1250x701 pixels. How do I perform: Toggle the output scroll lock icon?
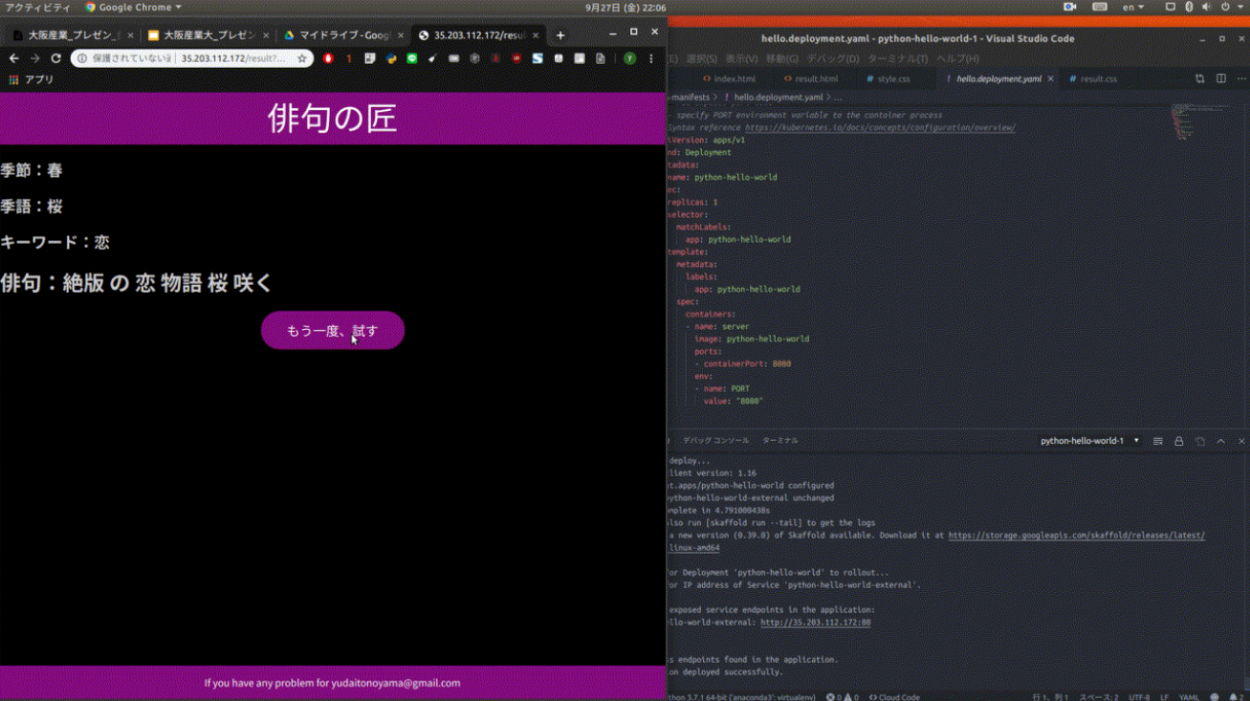(1179, 441)
